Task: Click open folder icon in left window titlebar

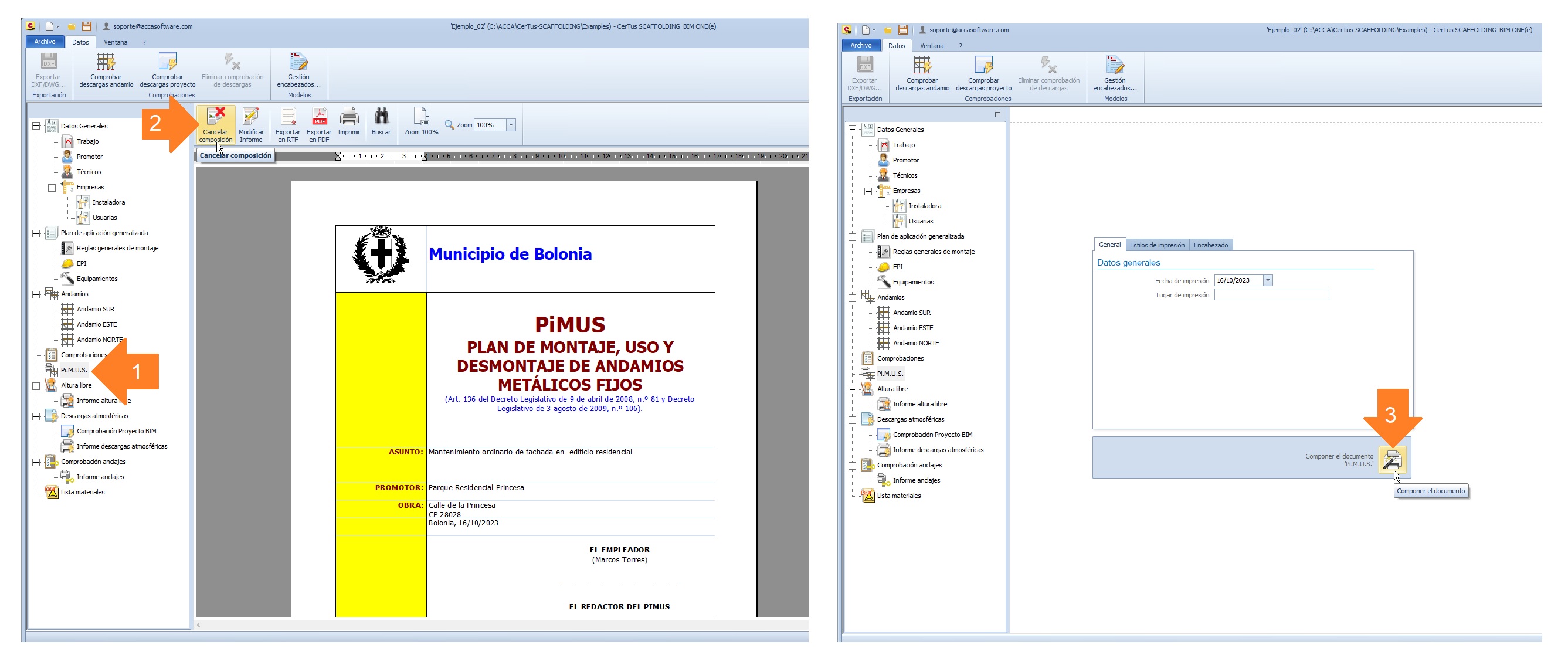Action: point(71,27)
